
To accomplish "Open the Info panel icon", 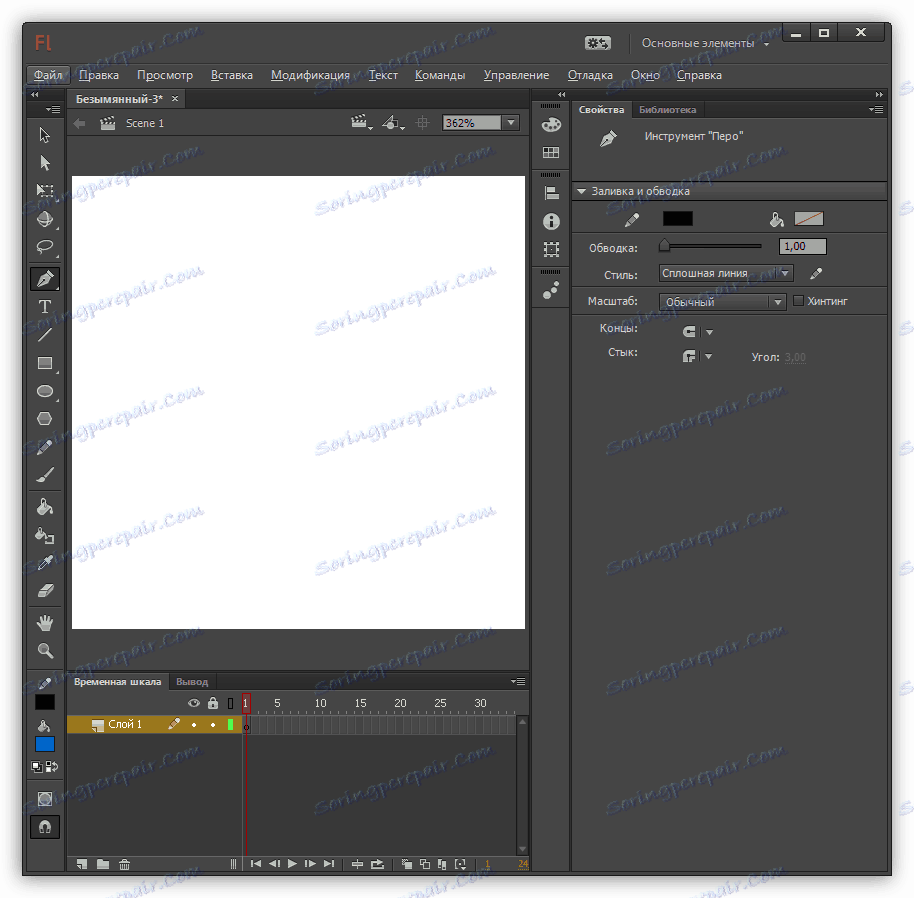I will click(551, 221).
